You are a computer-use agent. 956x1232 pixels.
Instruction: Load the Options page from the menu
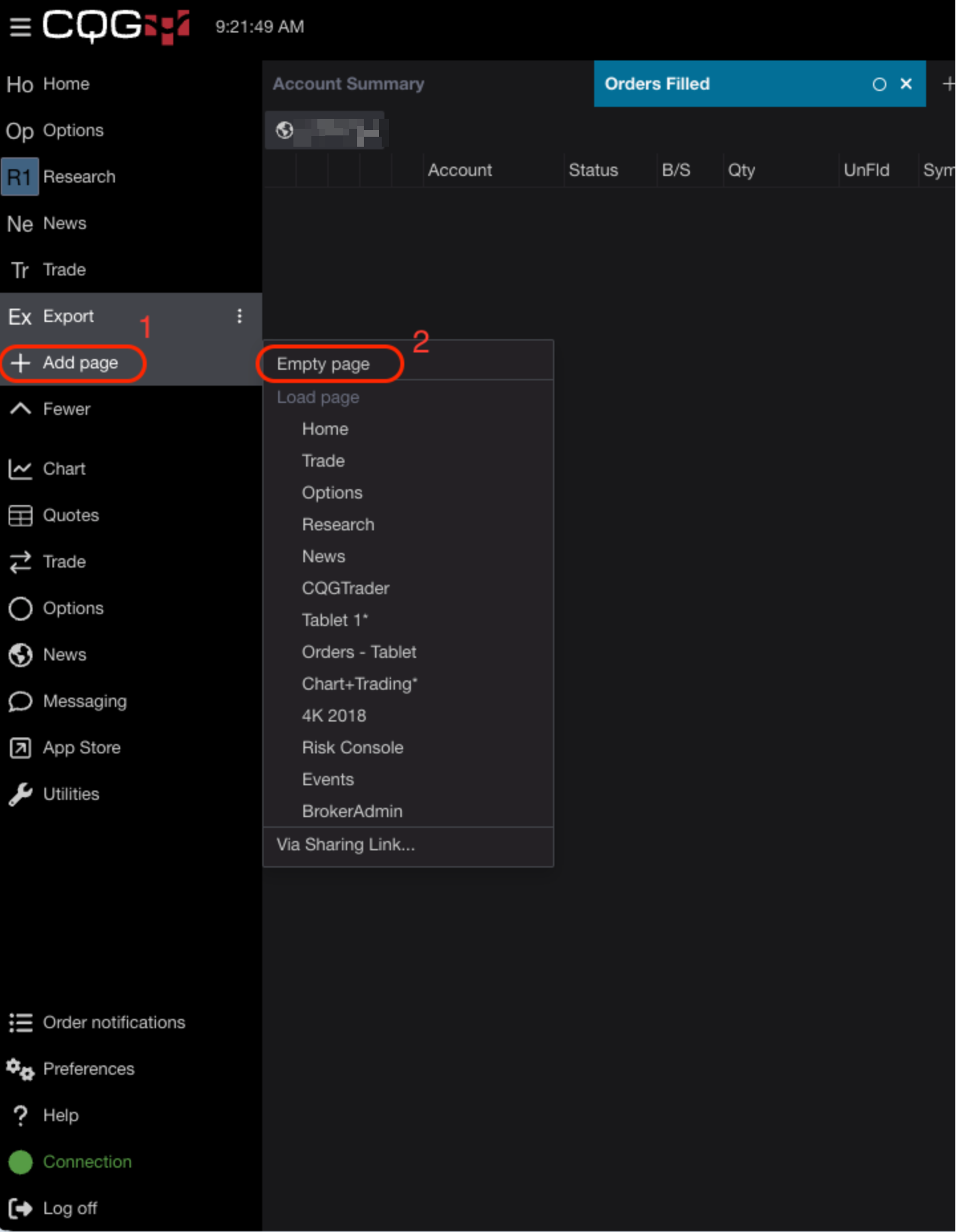point(332,493)
